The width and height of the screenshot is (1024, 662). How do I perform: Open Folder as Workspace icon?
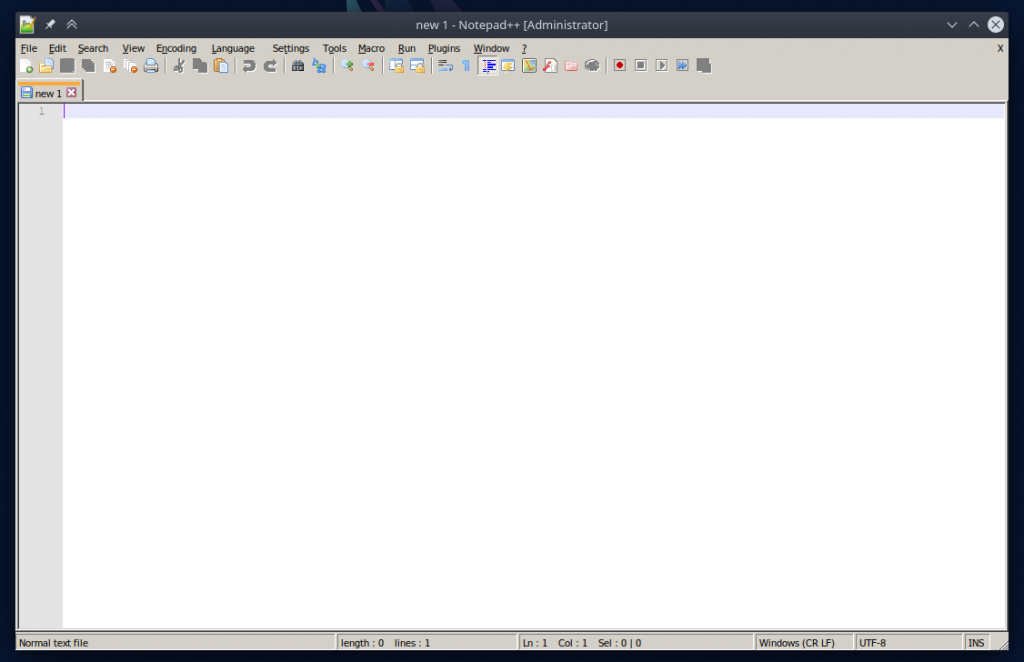[571, 66]
